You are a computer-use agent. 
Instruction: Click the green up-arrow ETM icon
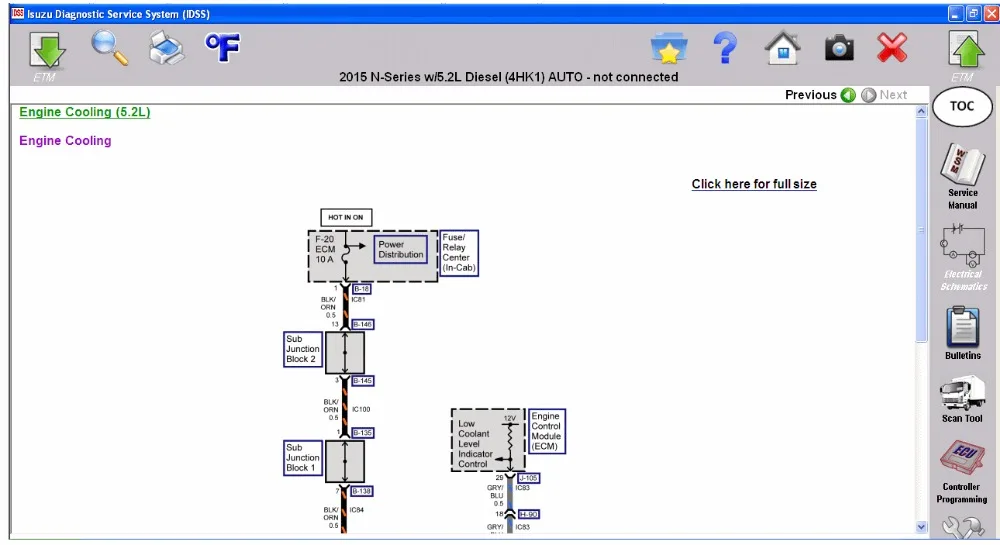[967, 50]
